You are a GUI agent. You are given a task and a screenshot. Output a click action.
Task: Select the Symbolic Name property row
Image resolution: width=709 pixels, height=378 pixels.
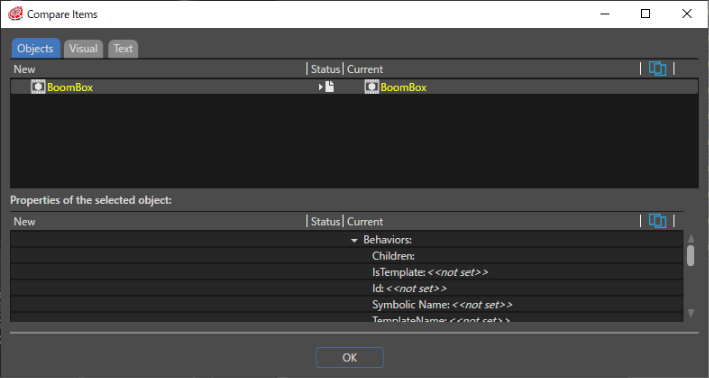[x=346, y=305]
